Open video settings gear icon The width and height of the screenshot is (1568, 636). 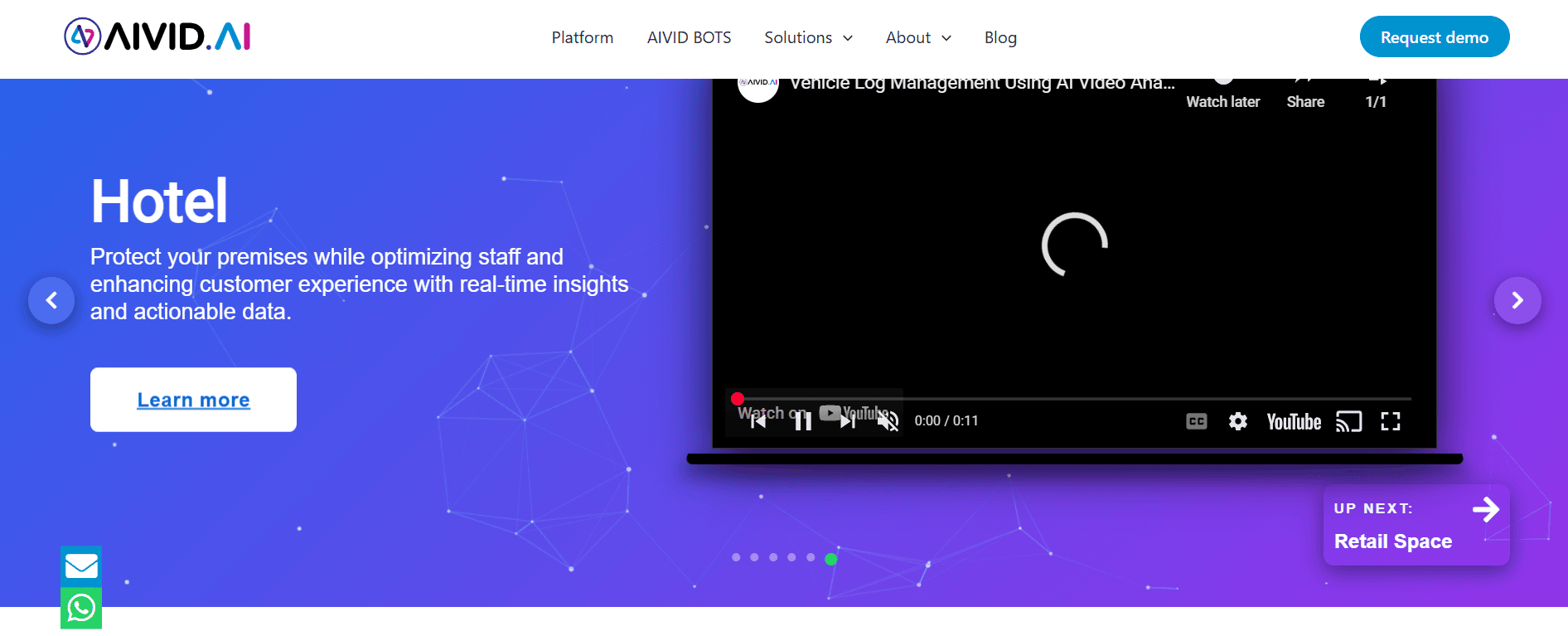[1237, 421]
